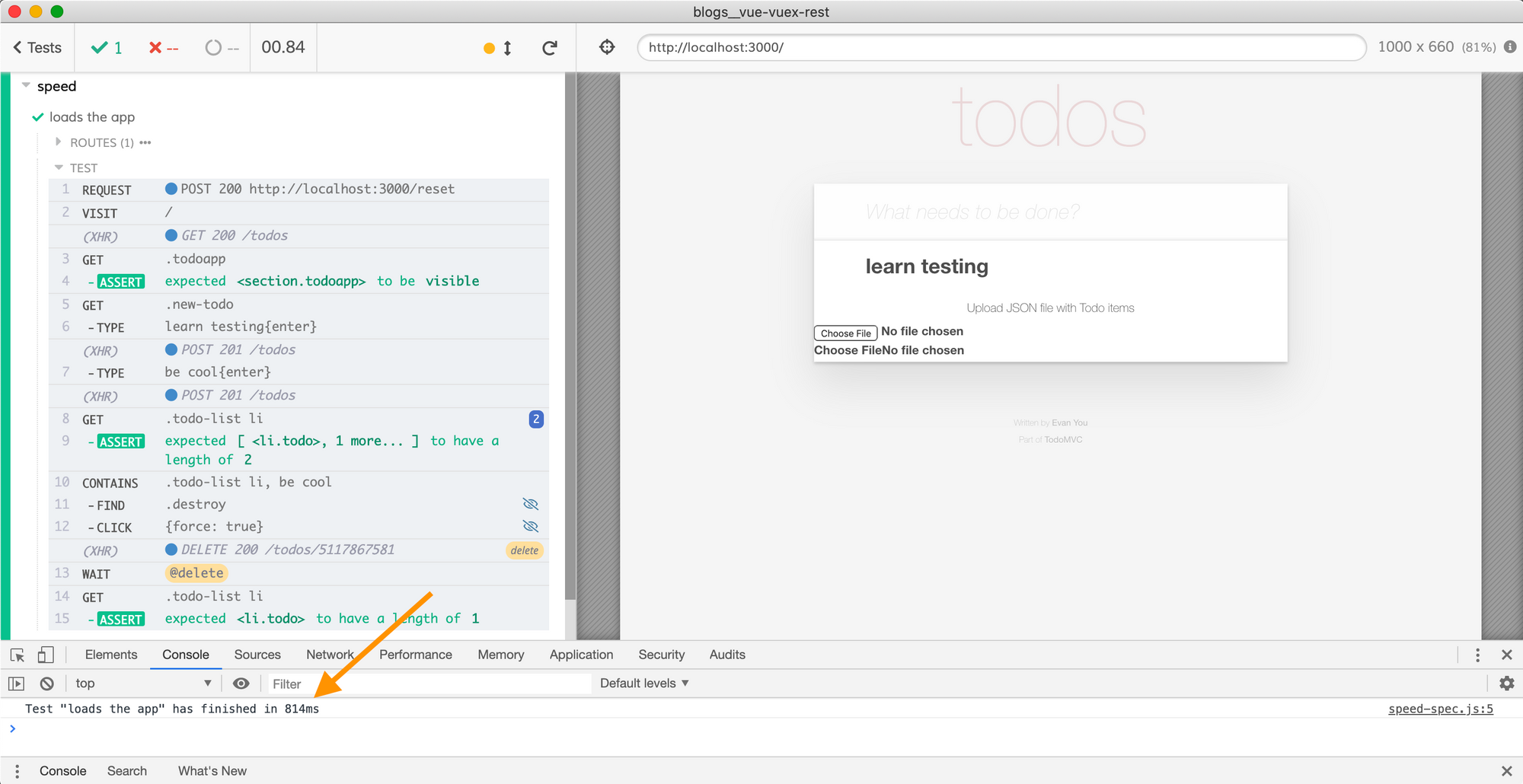
Task: Open DevTools console settings gear
Action: (x=1506, y=684)
